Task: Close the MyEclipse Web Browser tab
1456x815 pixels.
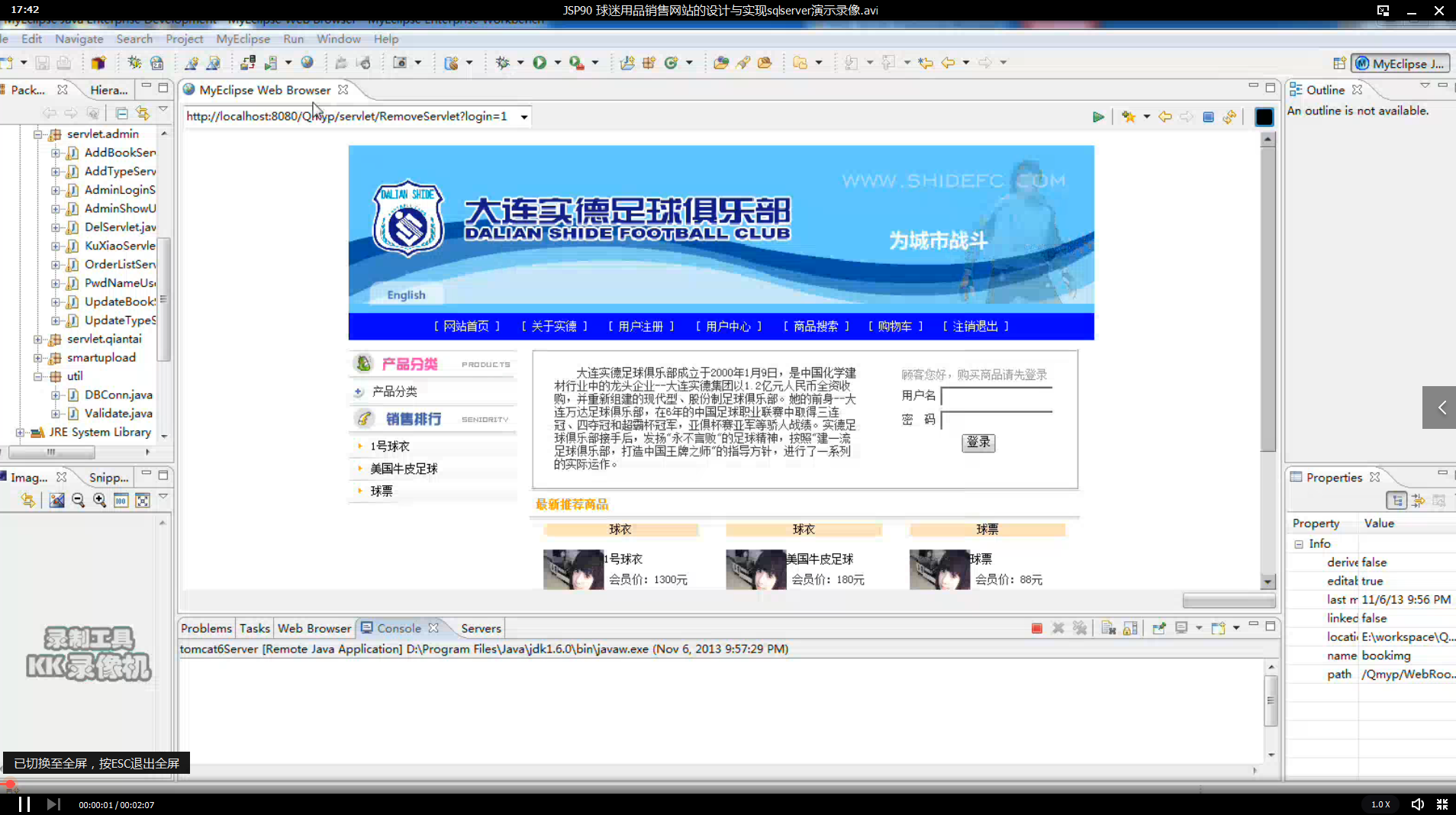Action: (343, 90)
